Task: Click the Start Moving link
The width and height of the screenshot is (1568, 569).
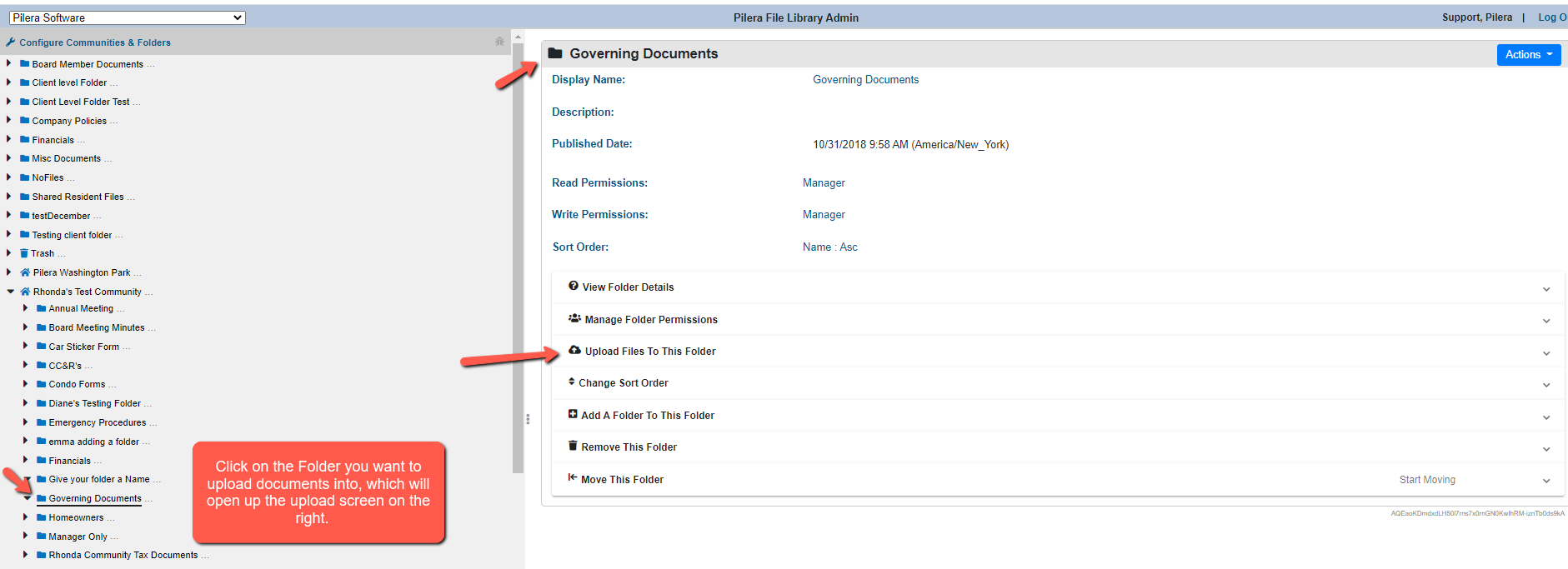Action: (x=1427, y=480)
